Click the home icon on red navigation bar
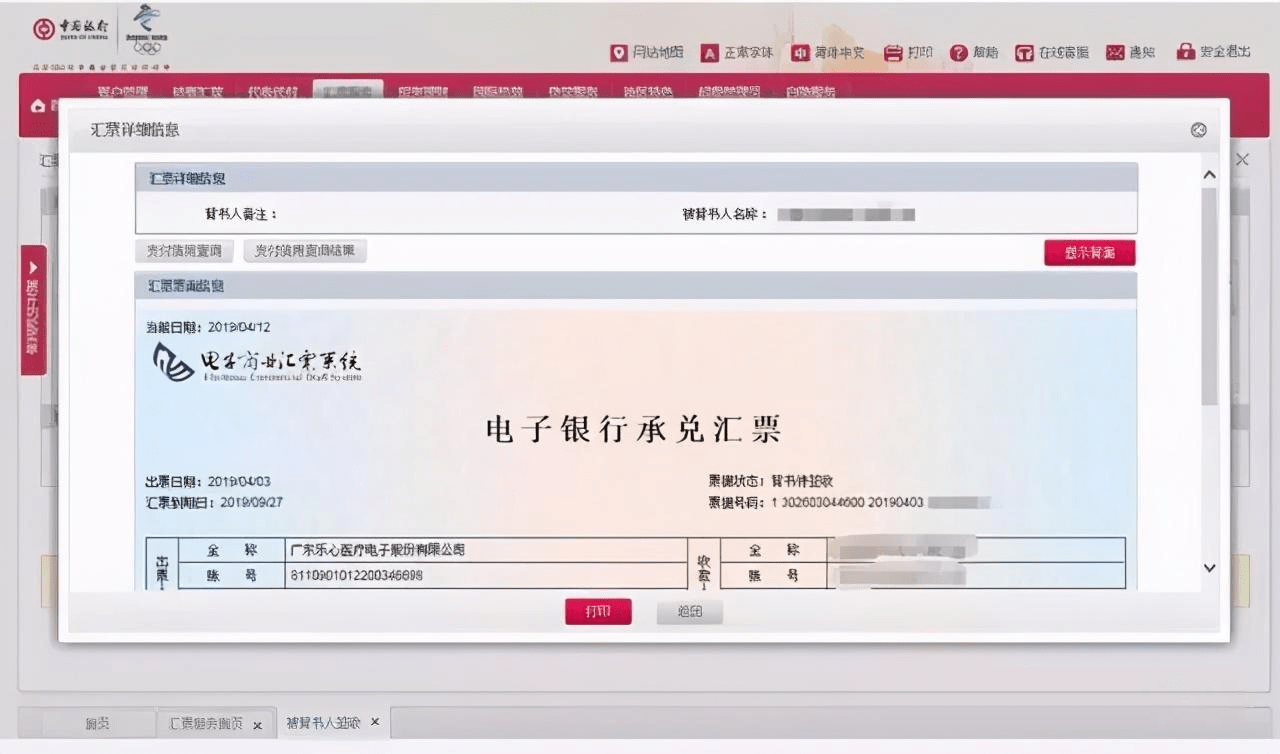This screenshot has height=754, width=1280. point(39,106)
